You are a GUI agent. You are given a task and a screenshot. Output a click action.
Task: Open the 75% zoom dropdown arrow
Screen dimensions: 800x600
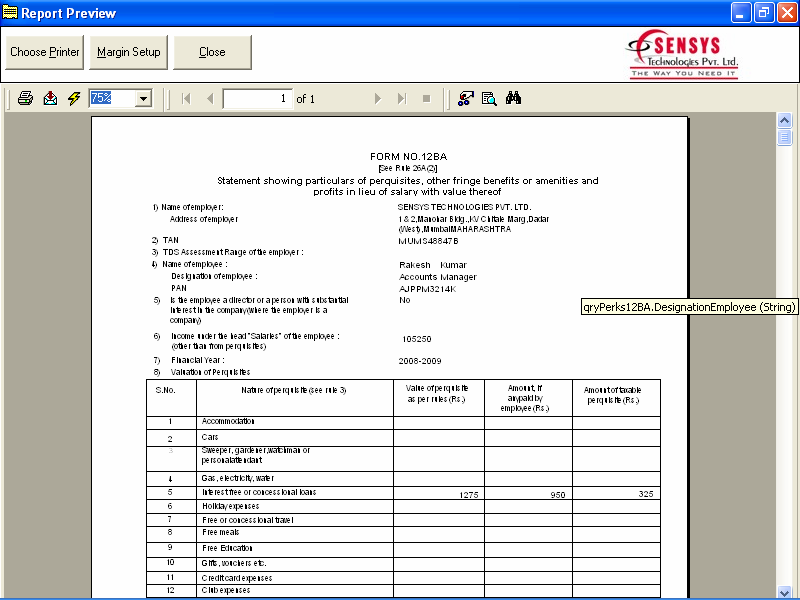coord(143,98)
